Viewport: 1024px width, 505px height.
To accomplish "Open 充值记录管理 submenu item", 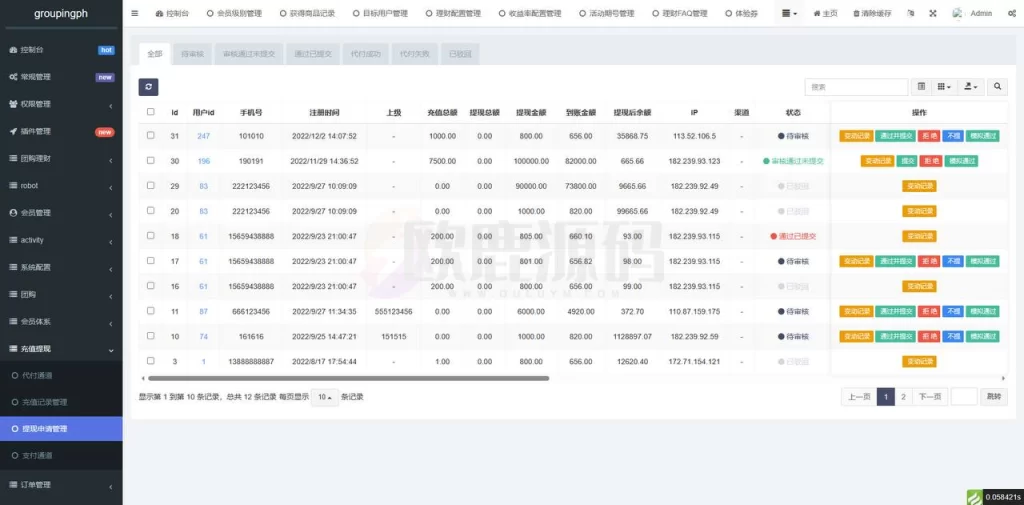I will 61,402.
